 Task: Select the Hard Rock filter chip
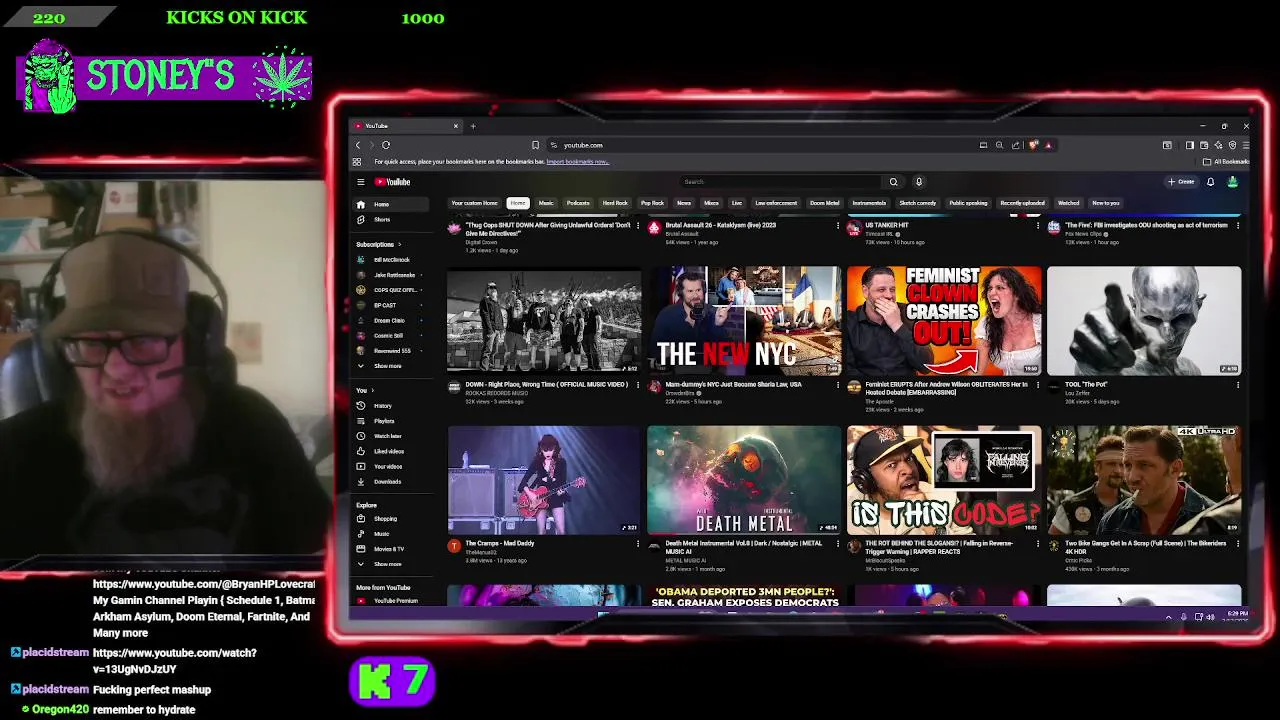point(615,203)
